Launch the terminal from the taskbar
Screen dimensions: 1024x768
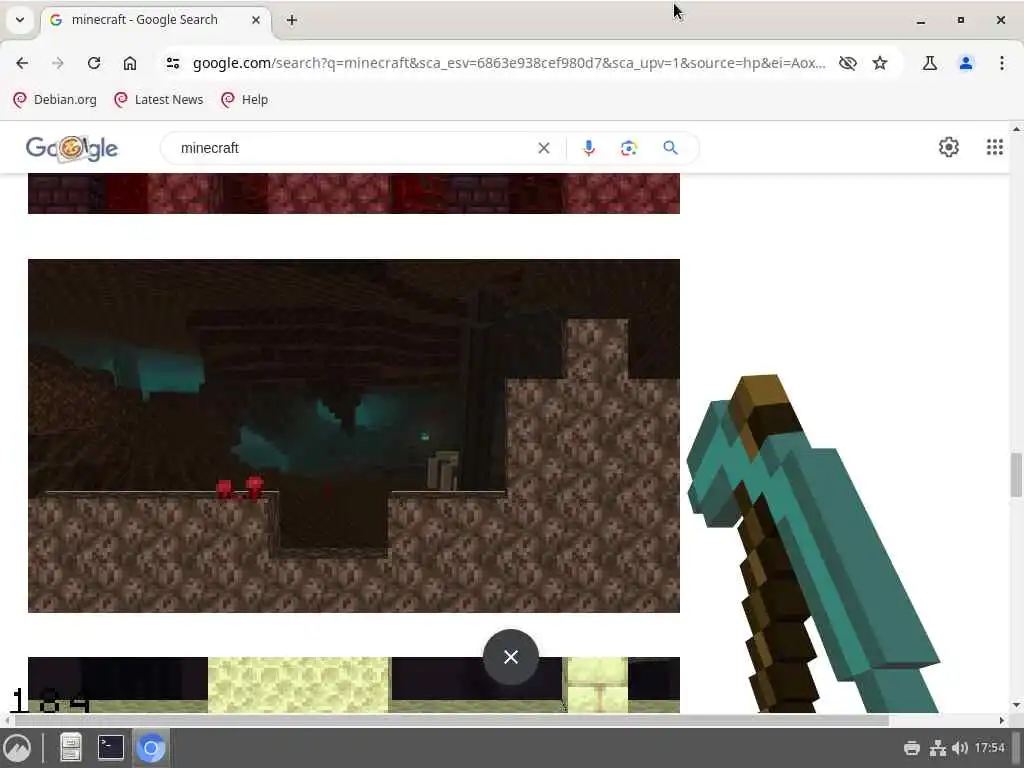[x=110, y=748]
